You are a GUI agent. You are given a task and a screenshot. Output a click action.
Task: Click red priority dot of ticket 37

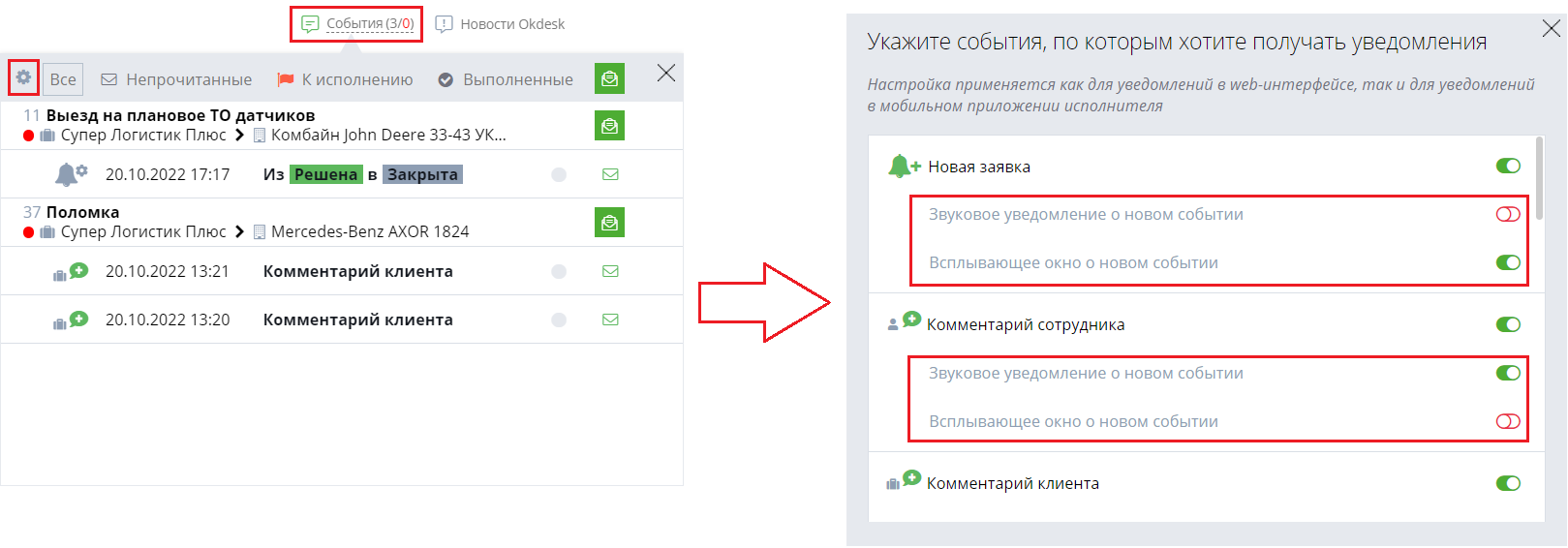[29, 232]
